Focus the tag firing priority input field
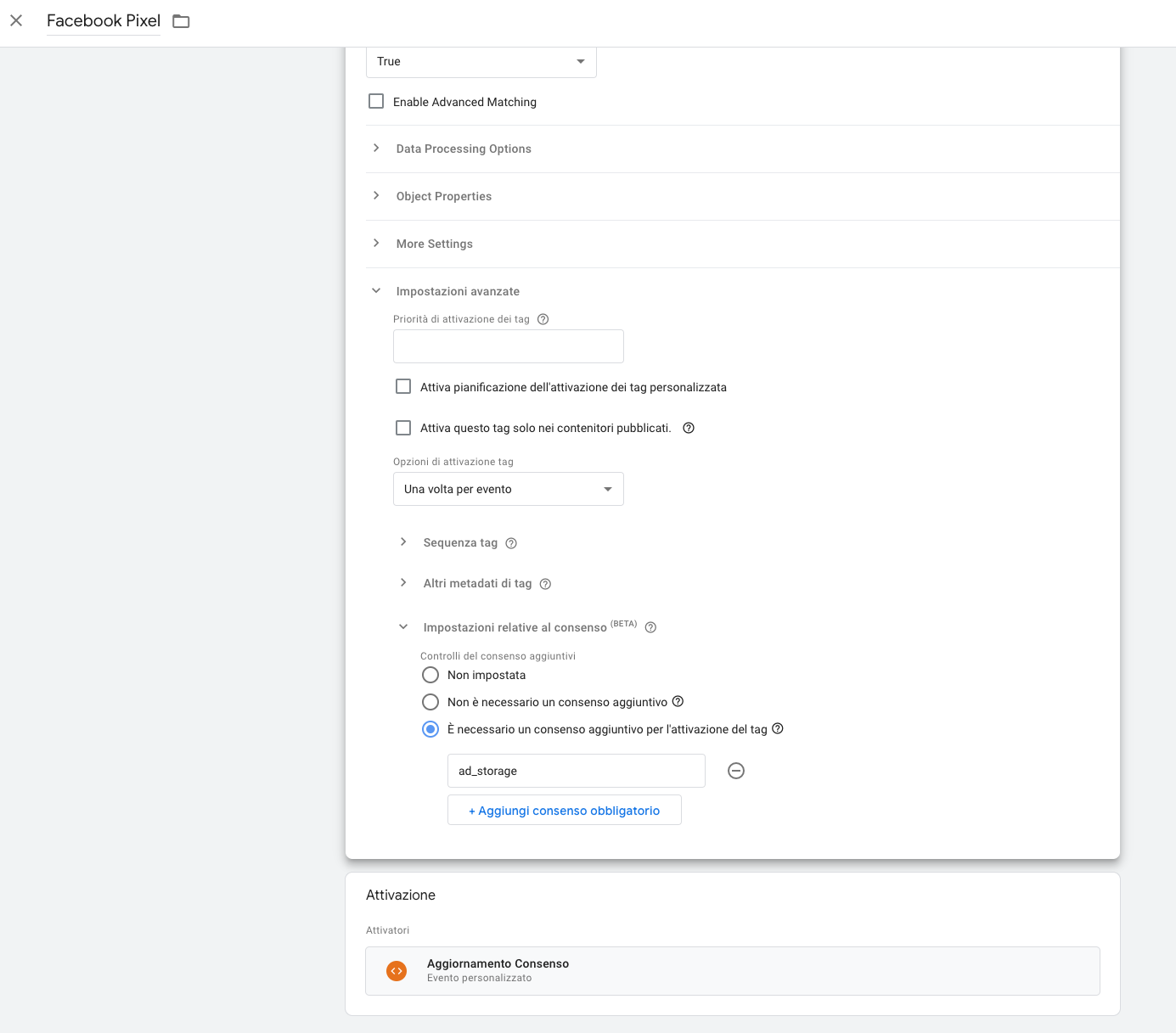The height and width of the screenshot is (1033, 1176). [509, 346]
